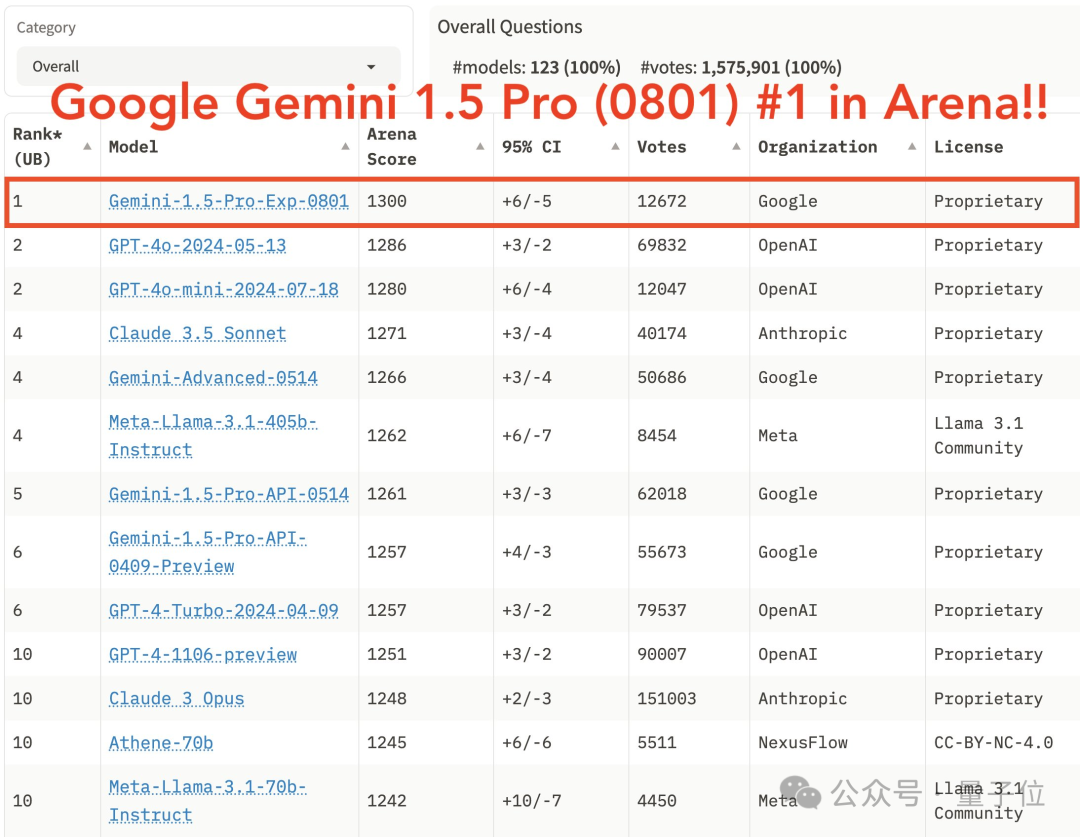Click the License column header
This screenshot has width=1080, height=837.
tap(968, 147)
